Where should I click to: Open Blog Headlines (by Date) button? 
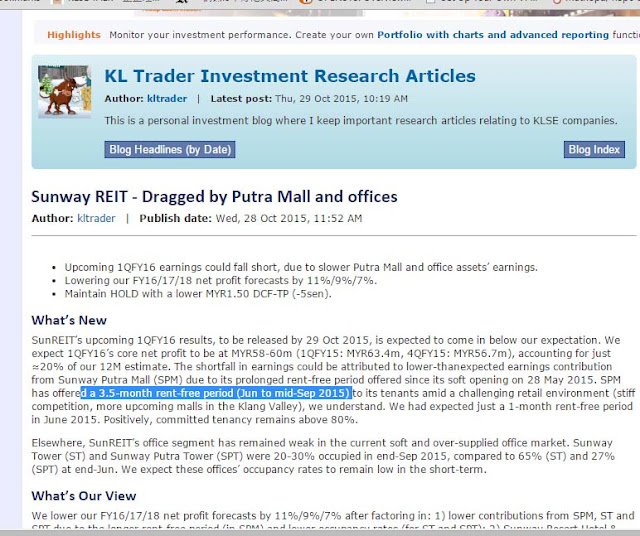click(x=170, y=149)
